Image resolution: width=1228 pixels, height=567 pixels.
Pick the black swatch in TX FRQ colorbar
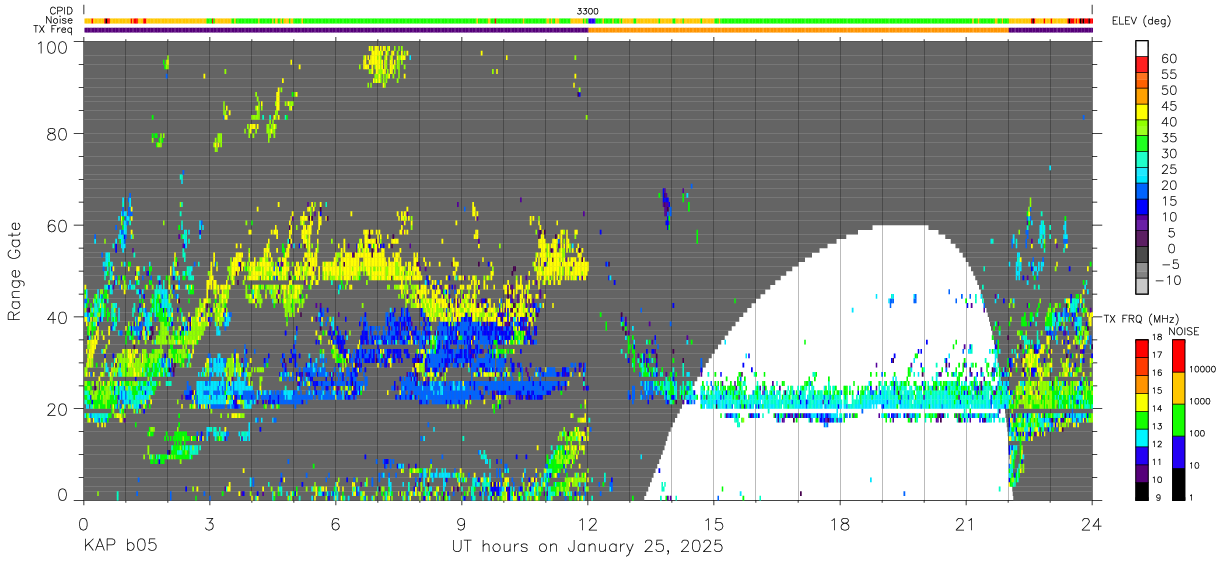1141,489
